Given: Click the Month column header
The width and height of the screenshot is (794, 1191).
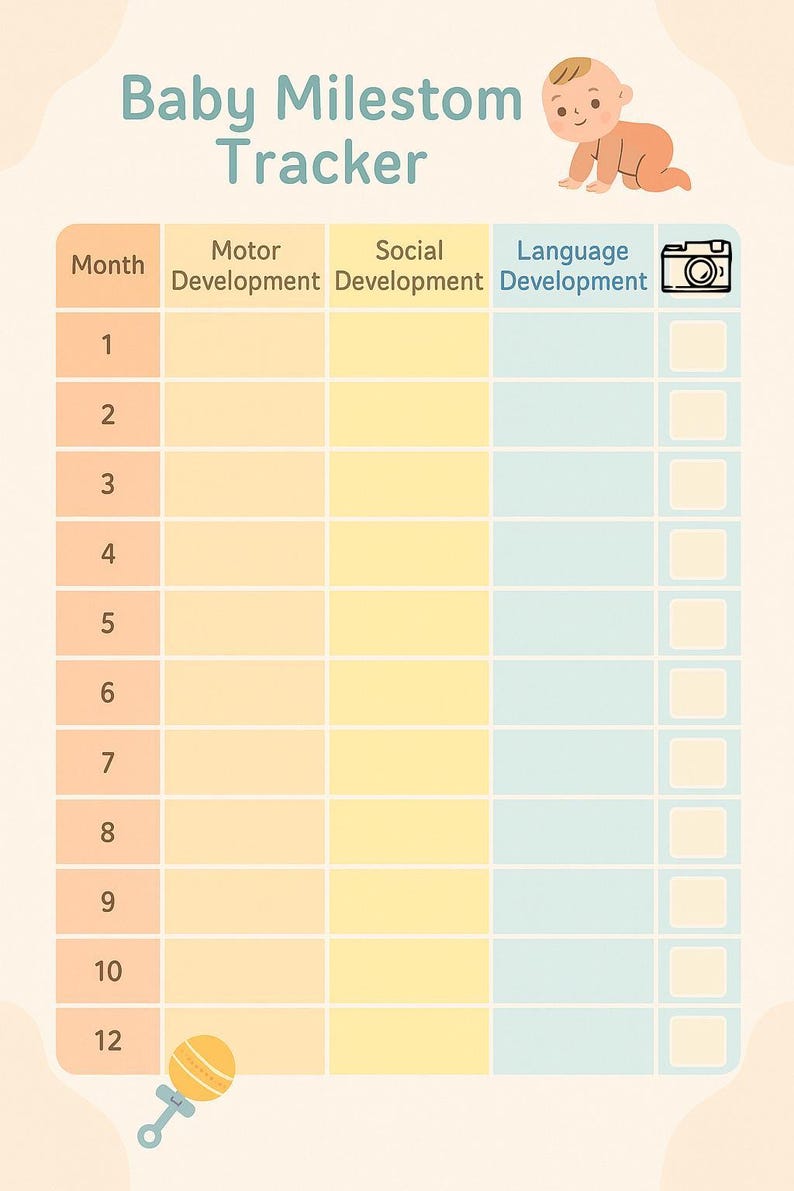Looking at the screenshot, I should pos(108,266).
